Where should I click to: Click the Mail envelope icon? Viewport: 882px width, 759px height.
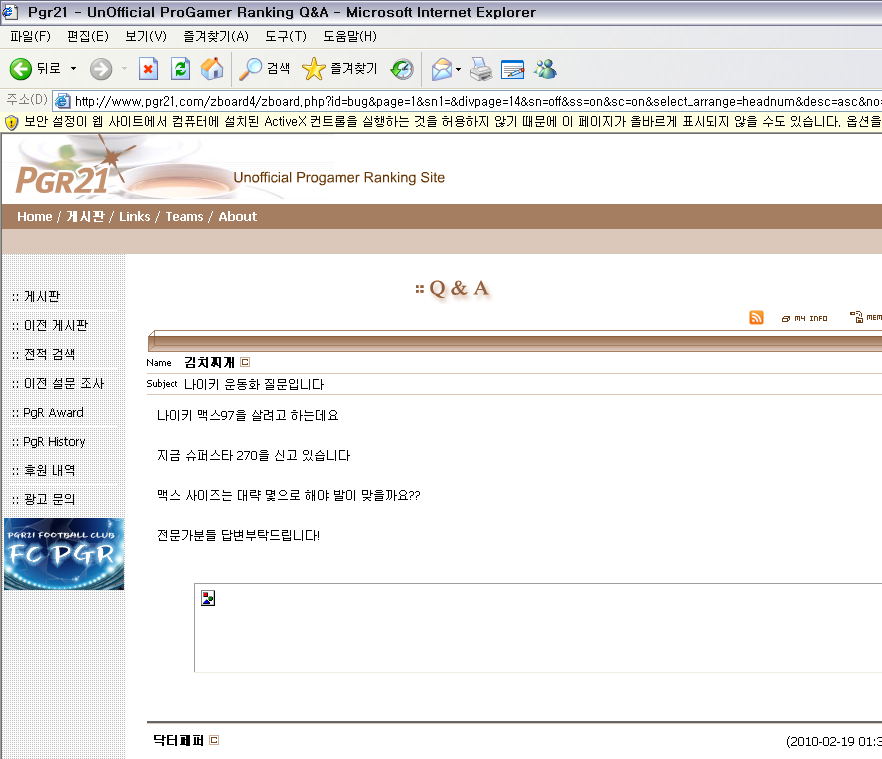tap(442, 69)
